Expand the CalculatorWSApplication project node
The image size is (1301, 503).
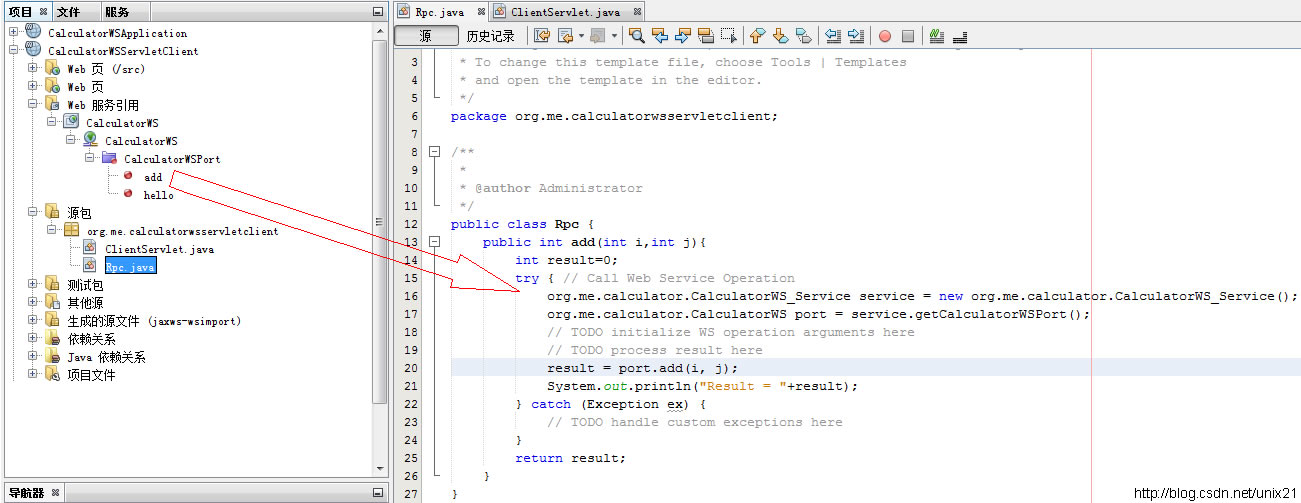[x=14, y=33]
